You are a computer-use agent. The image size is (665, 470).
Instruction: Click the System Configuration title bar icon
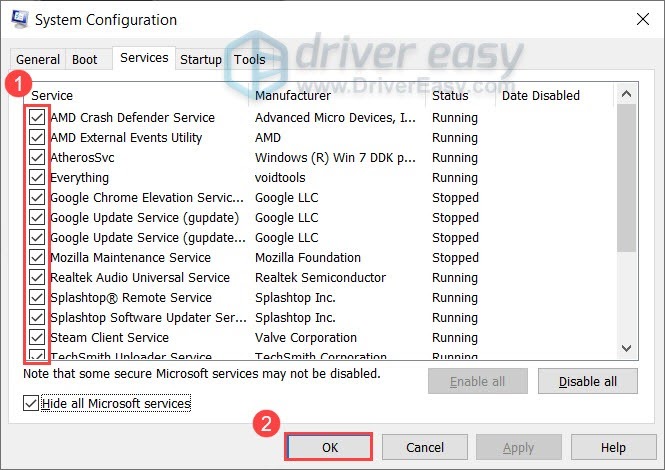click(18, 19)
